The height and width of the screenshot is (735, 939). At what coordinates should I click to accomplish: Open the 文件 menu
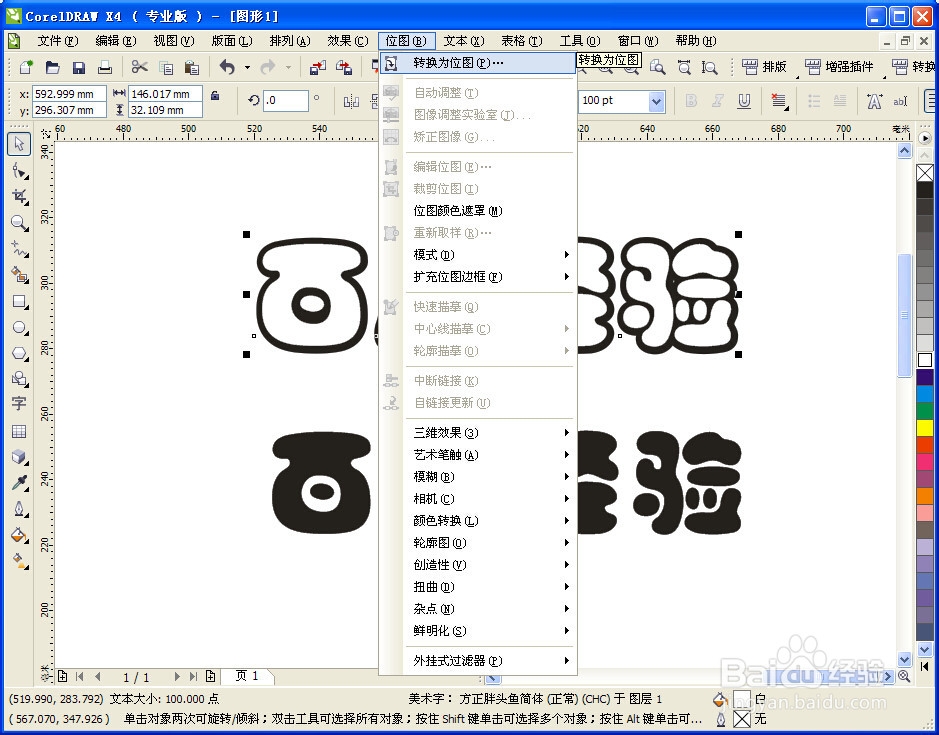pos(57,41)
